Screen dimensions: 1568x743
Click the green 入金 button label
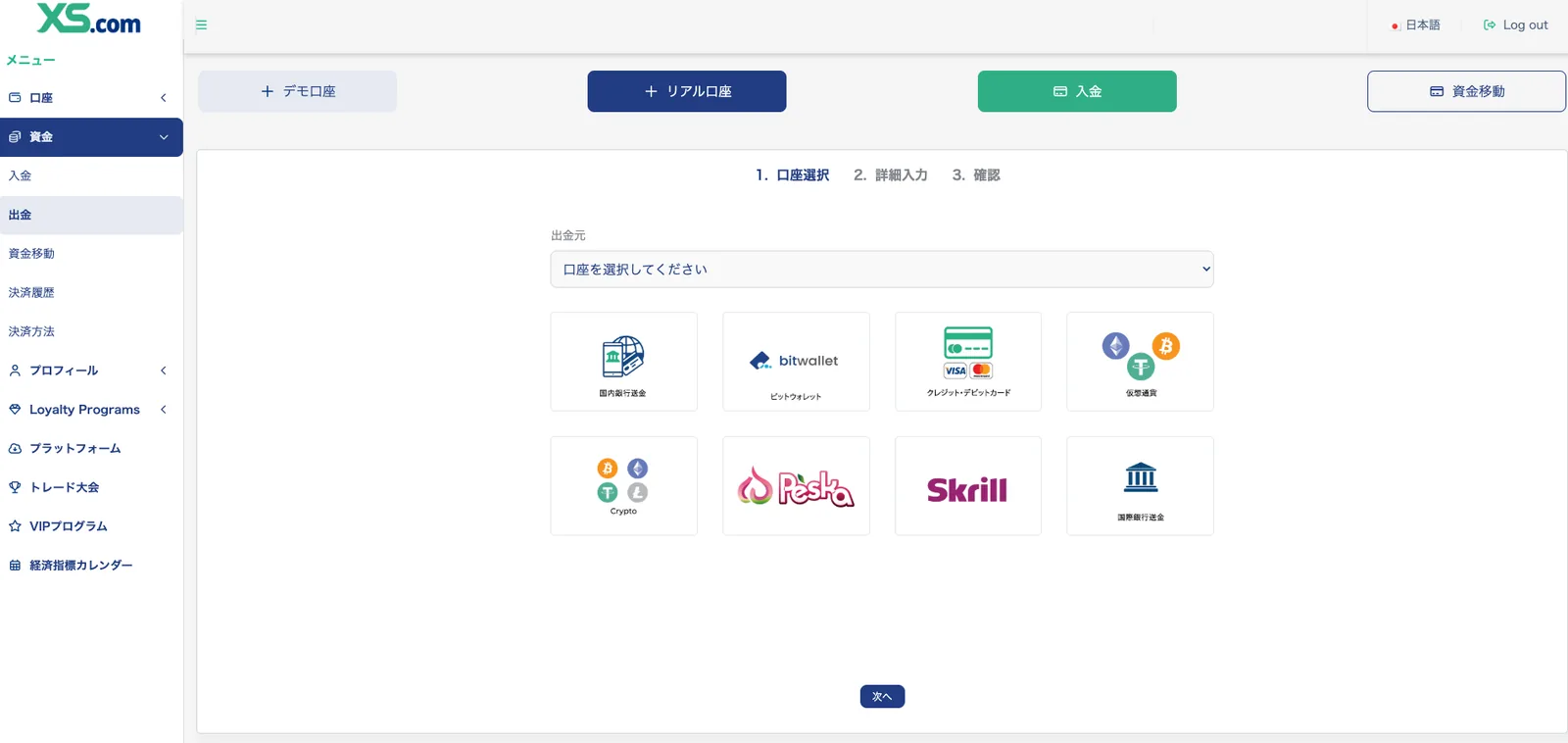pyautogui.click(x=1089, y=91)
